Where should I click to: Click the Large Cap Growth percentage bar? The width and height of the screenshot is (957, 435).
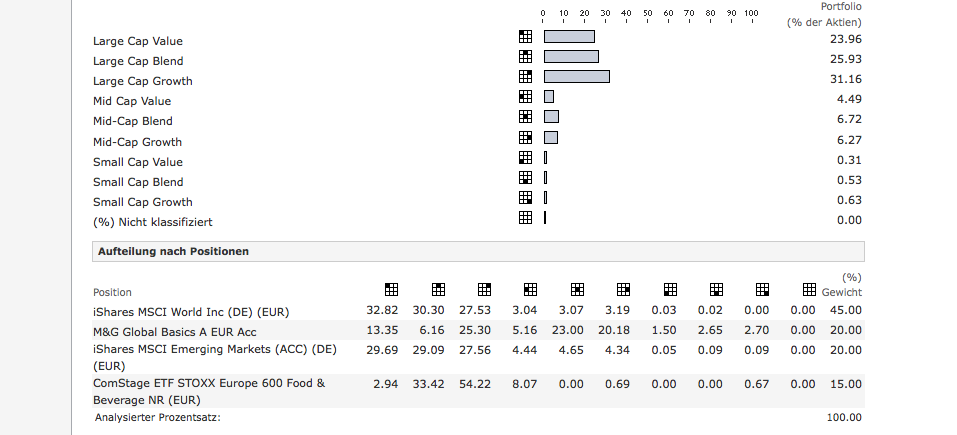click(577, 77)
